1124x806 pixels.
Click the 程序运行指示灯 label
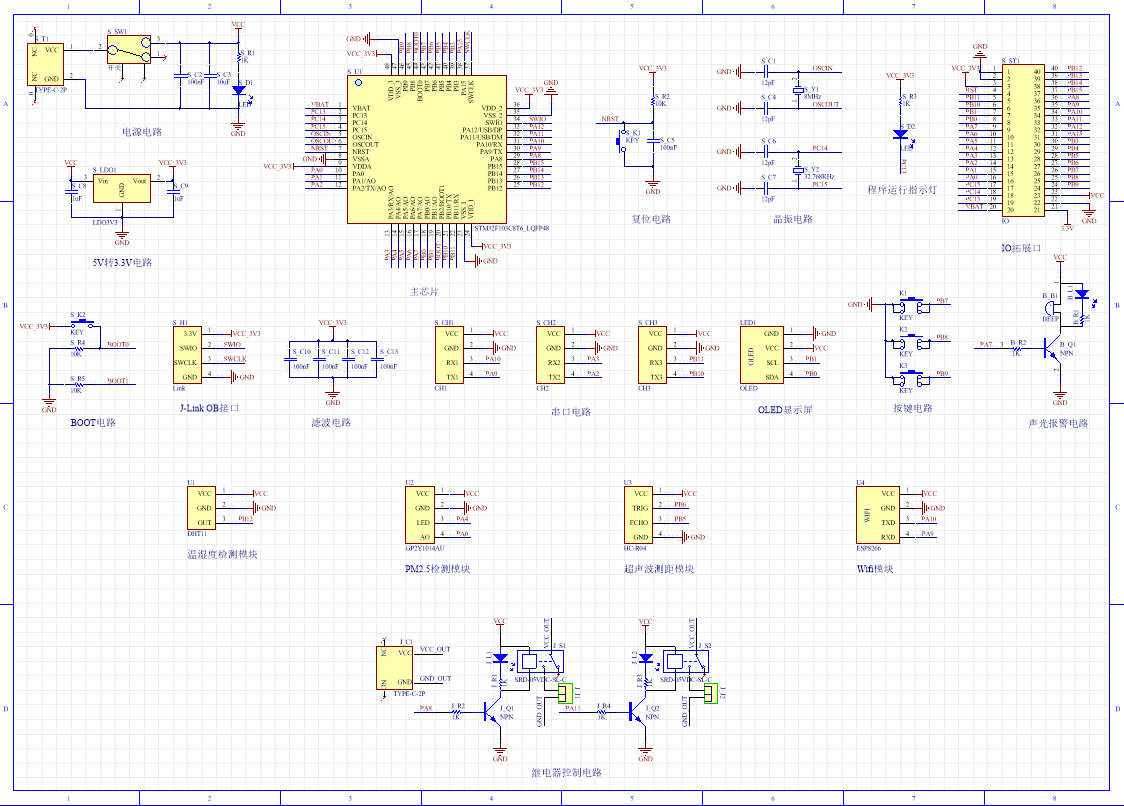pos(902,190)
